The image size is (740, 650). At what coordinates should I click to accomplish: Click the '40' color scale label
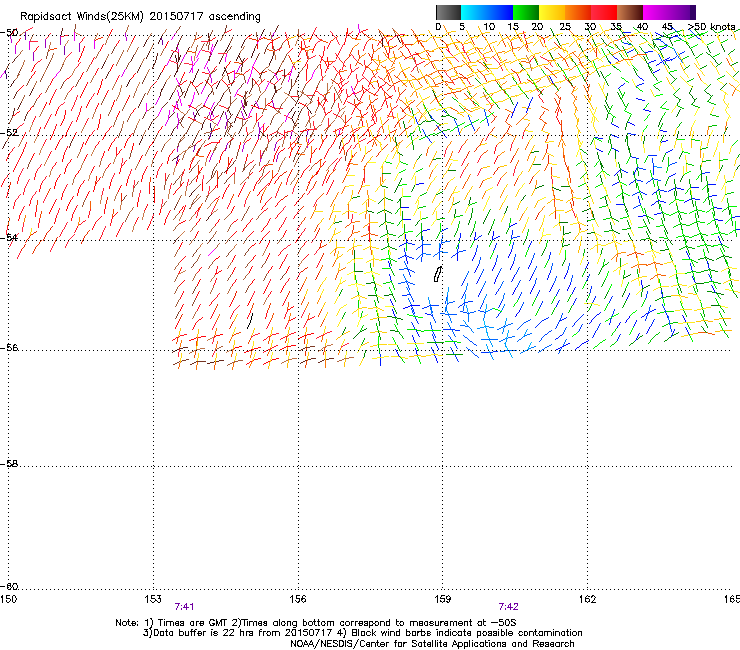coord(642,27)
